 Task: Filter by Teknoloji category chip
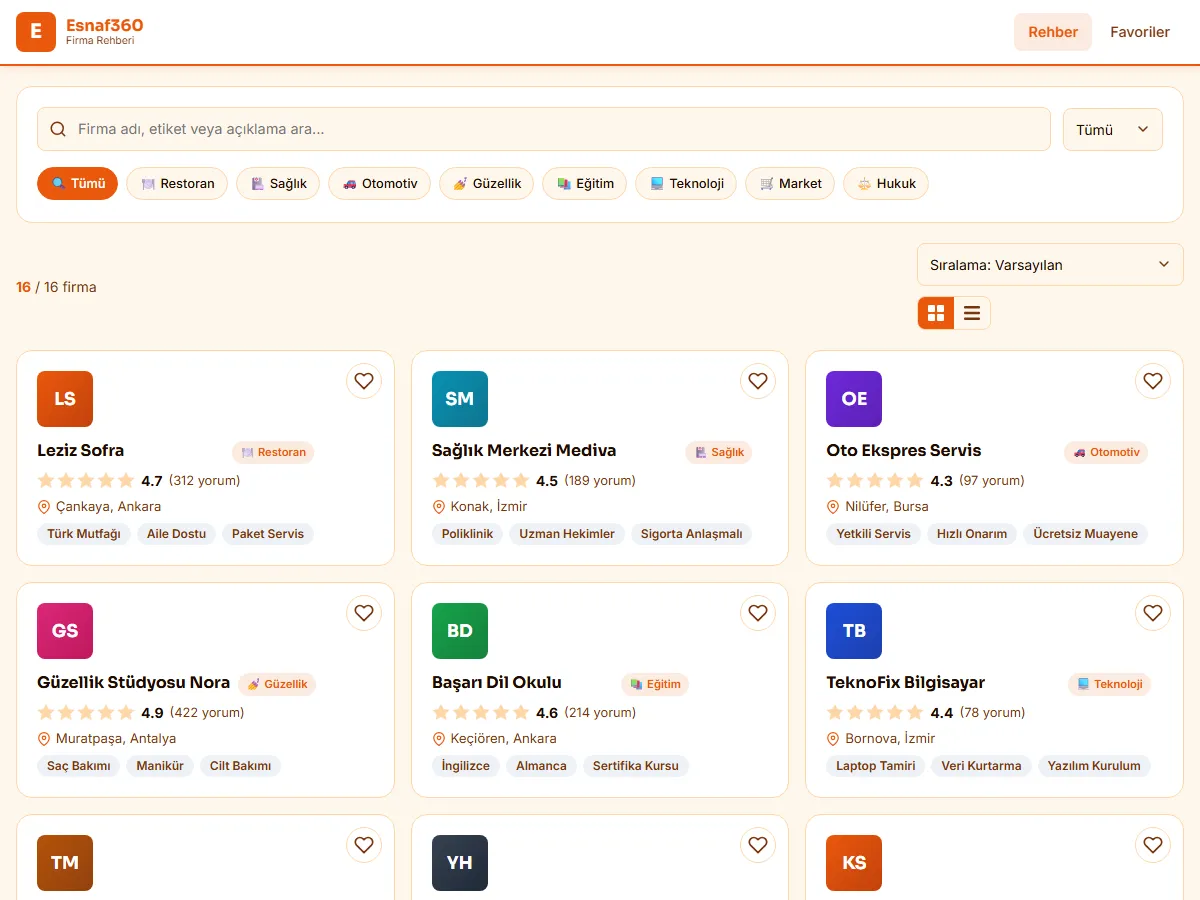click(x=686, y=184)
